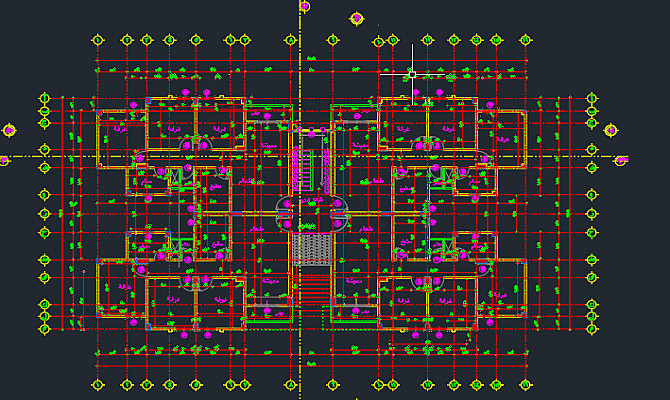The height and width of the screenshot is (400, 670).
Task: Select the first top-left column grid bubble
Action: pyautogui.click(x=98, y=40)
